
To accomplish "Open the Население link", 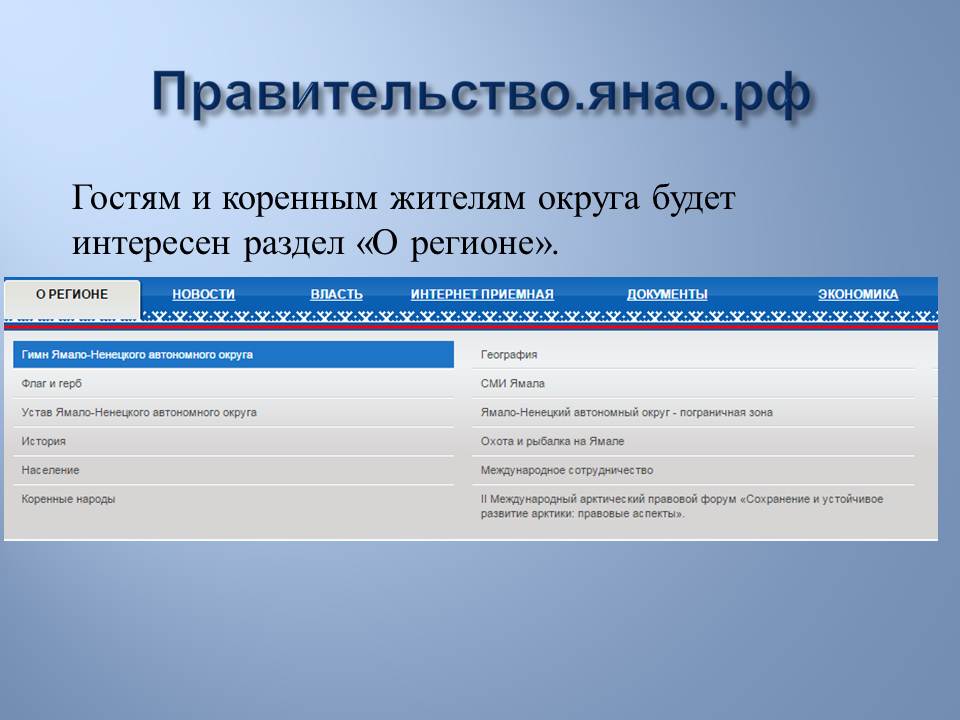I will tap(50, 470).
